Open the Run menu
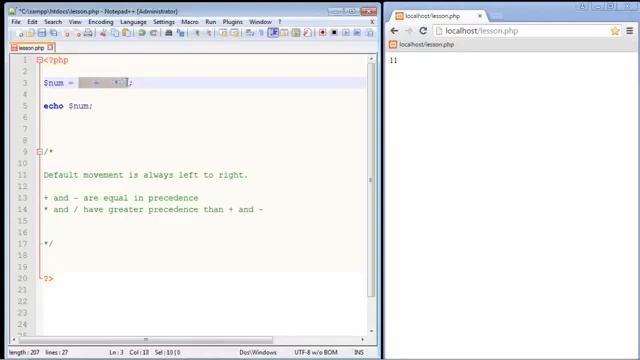The height and width of the screenshot is (360, 640). click(211, 22)
